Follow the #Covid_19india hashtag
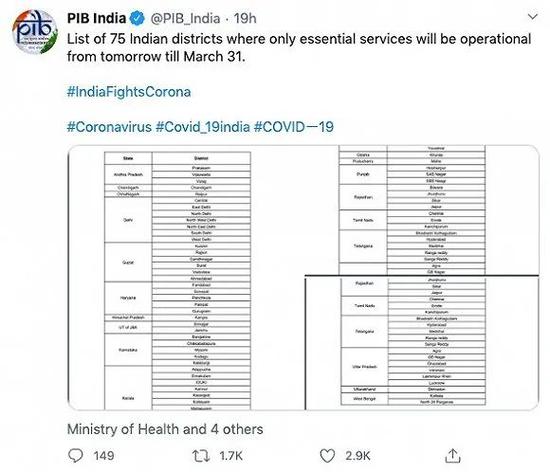The width and height of the screenshot is (550, 472). pos(203,127)
